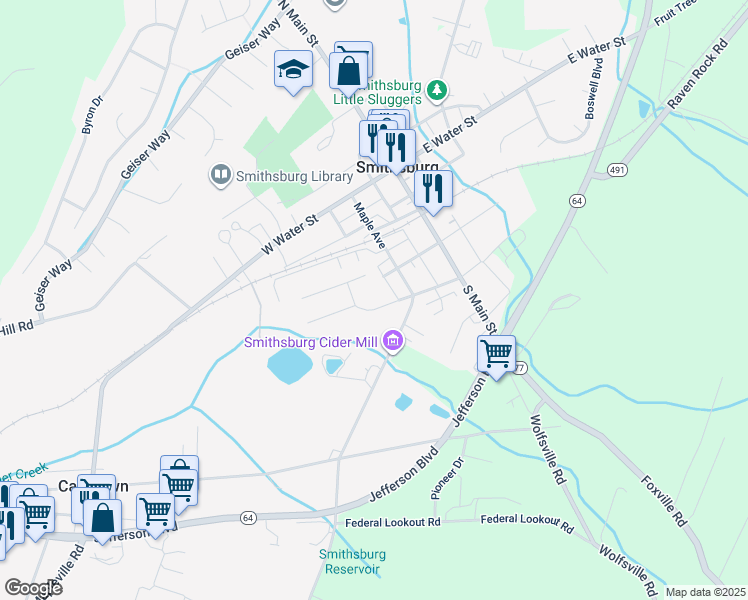Click the Route 64 shield below Route 491
748x600 pixels.
click(577, 201)
